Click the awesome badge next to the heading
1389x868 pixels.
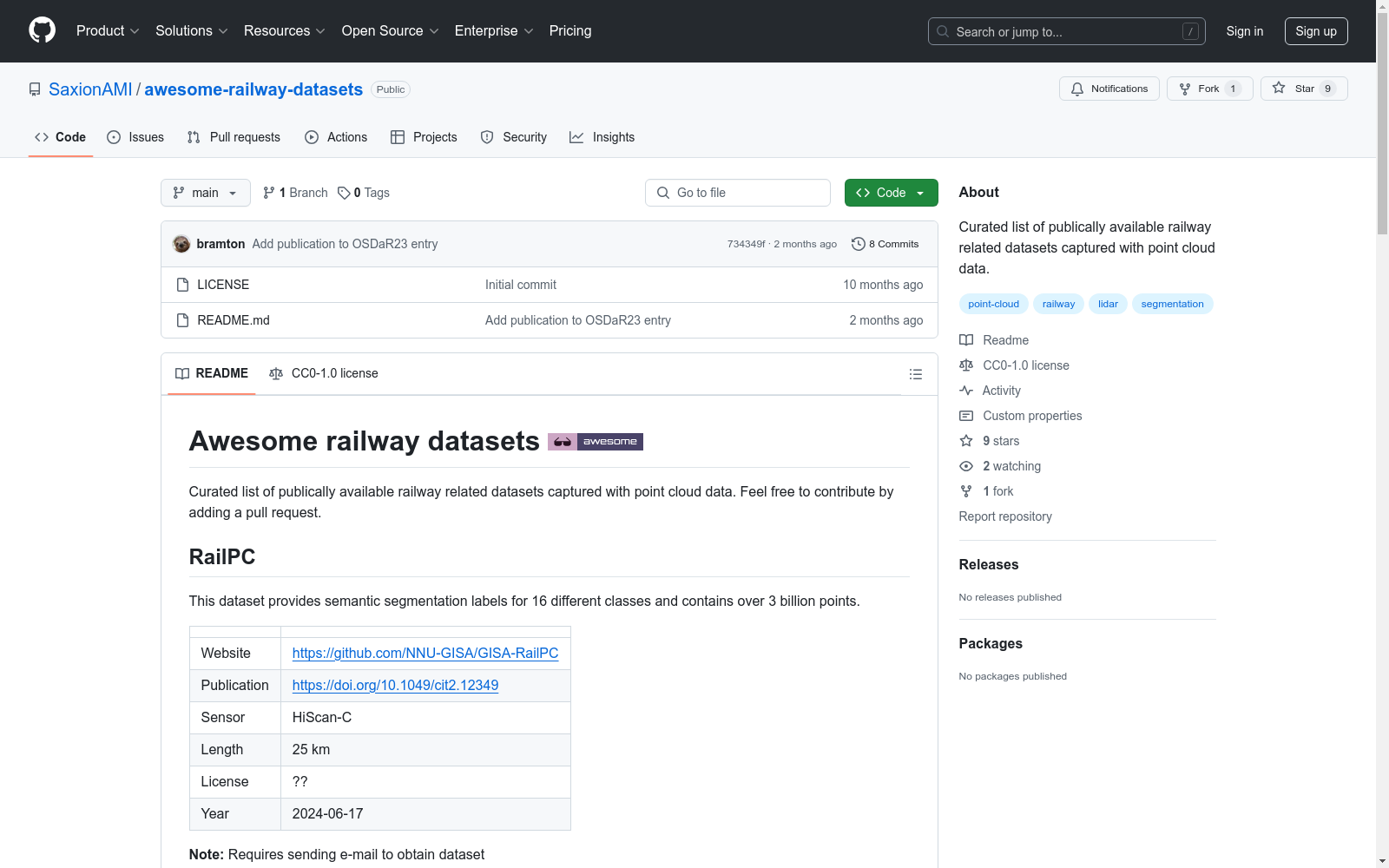596,442
